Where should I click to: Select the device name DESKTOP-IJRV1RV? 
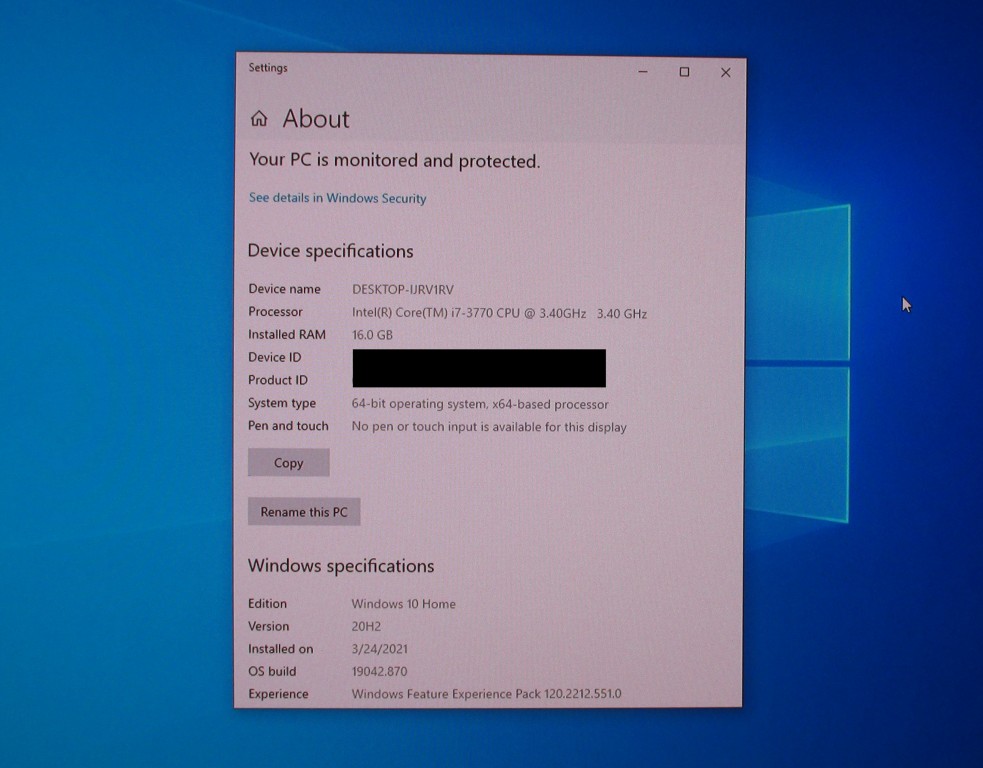(402, 290)
